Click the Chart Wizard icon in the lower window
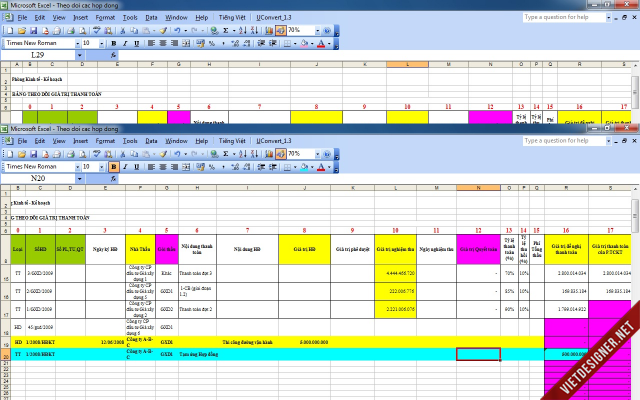 pos(267,153)
